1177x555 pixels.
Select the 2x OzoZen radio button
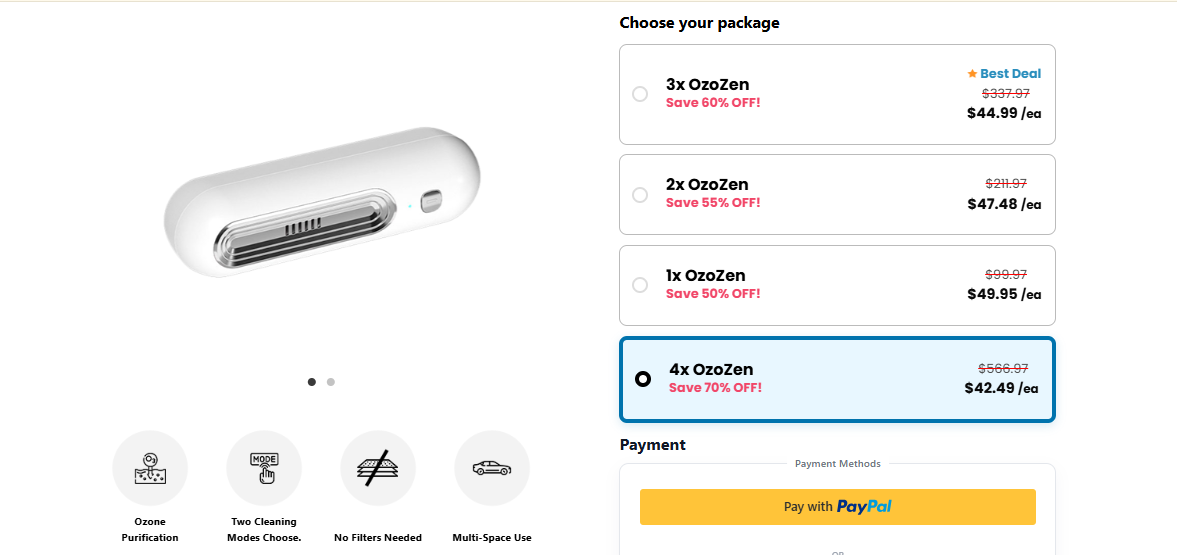click(640, 195)
